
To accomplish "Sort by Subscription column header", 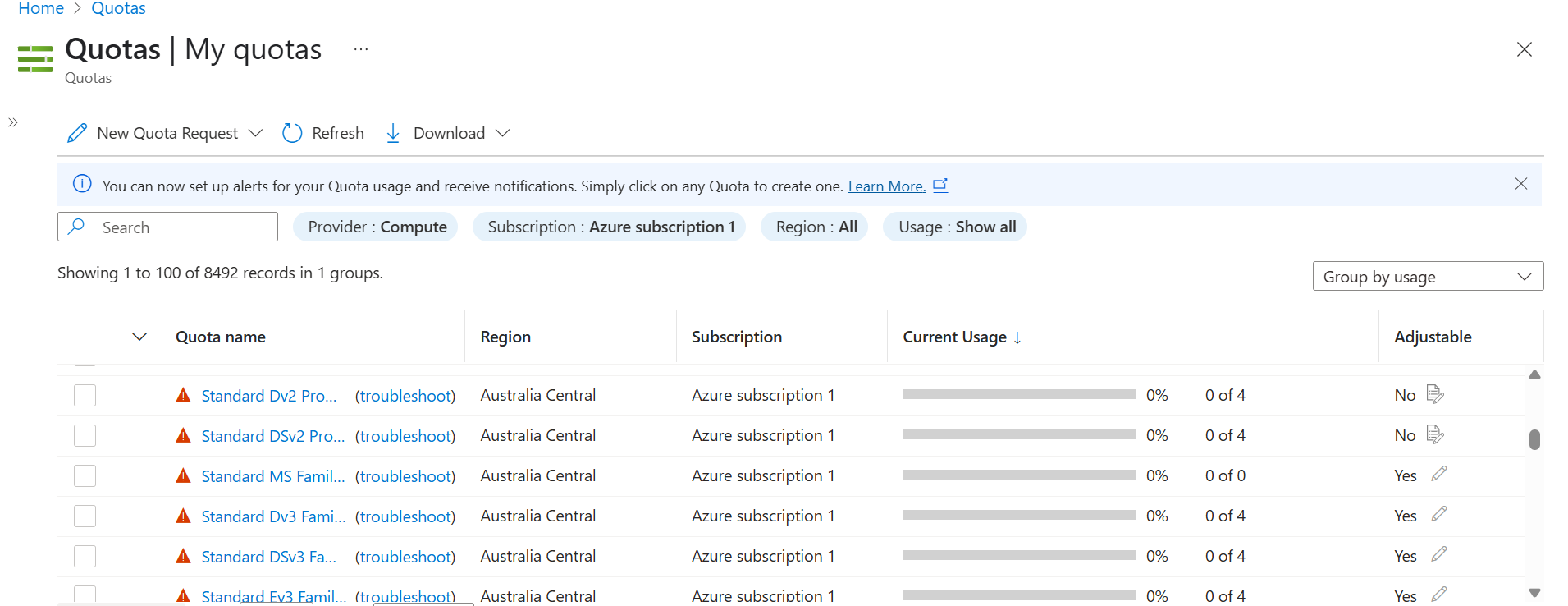I will (x=737, y=337).
